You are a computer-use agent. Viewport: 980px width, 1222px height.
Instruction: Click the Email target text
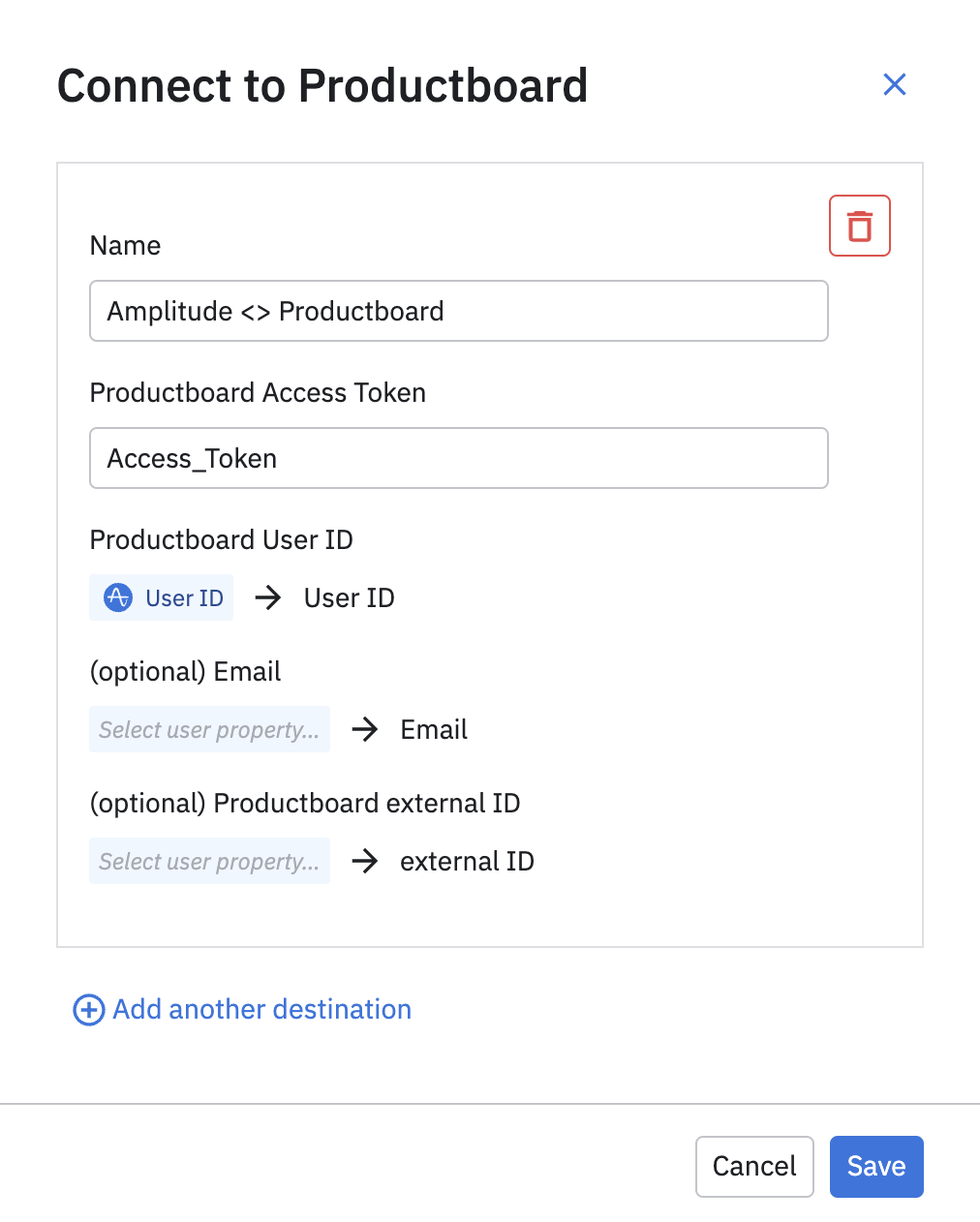434,729
